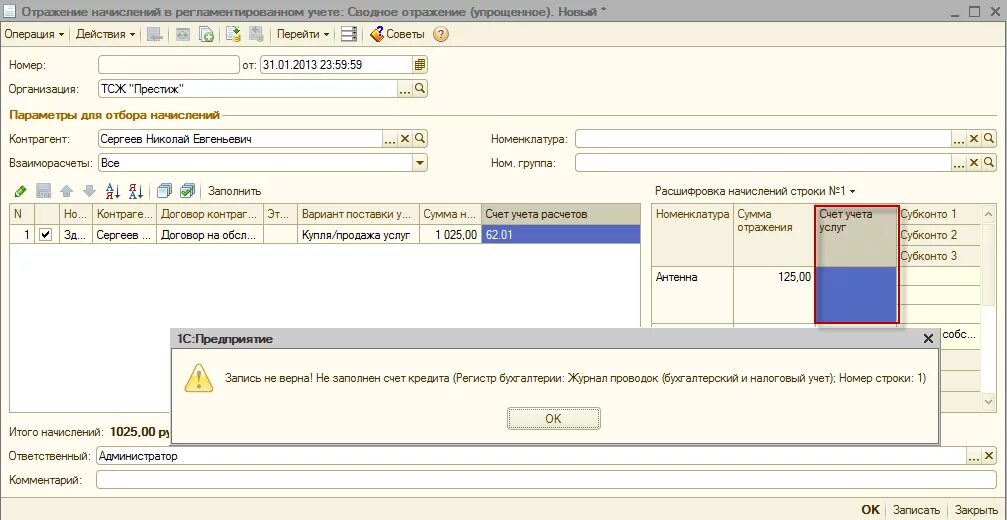Open the Действия menu
Viewport: 1007px width, 520px height.
tap(105, 35)
